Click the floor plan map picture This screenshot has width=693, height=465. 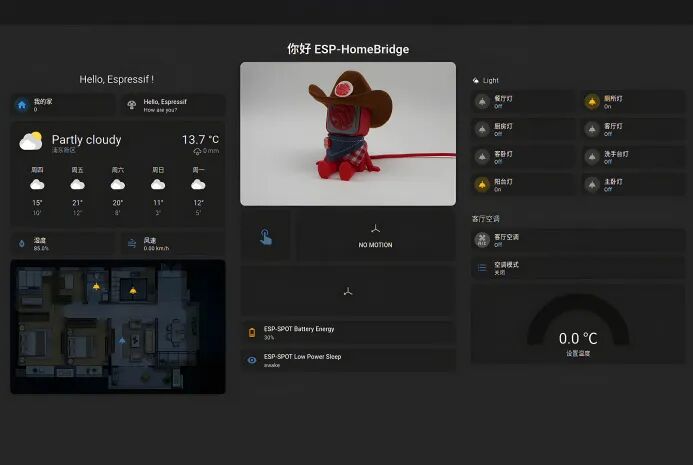coord(118,326)
